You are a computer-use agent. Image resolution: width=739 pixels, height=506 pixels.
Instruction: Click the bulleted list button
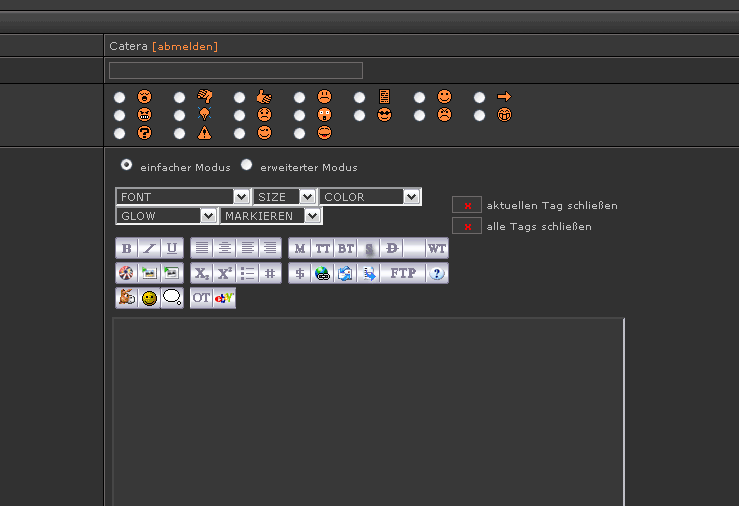[x=247, y=273]
